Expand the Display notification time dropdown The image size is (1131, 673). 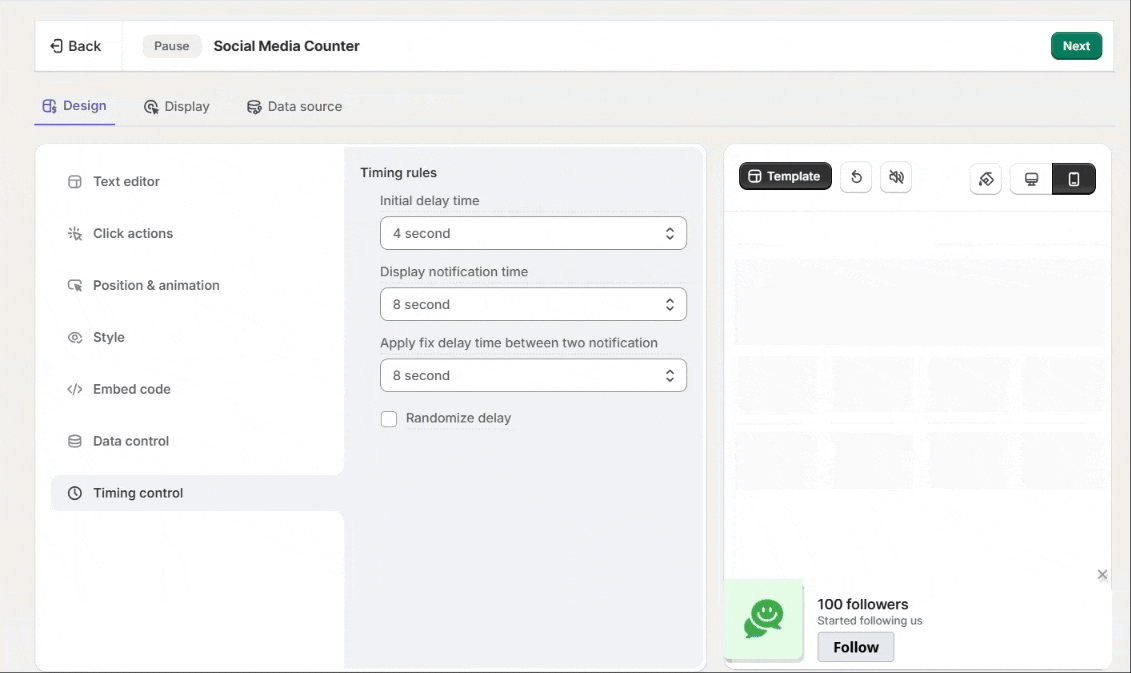click(x=533, y=304)
